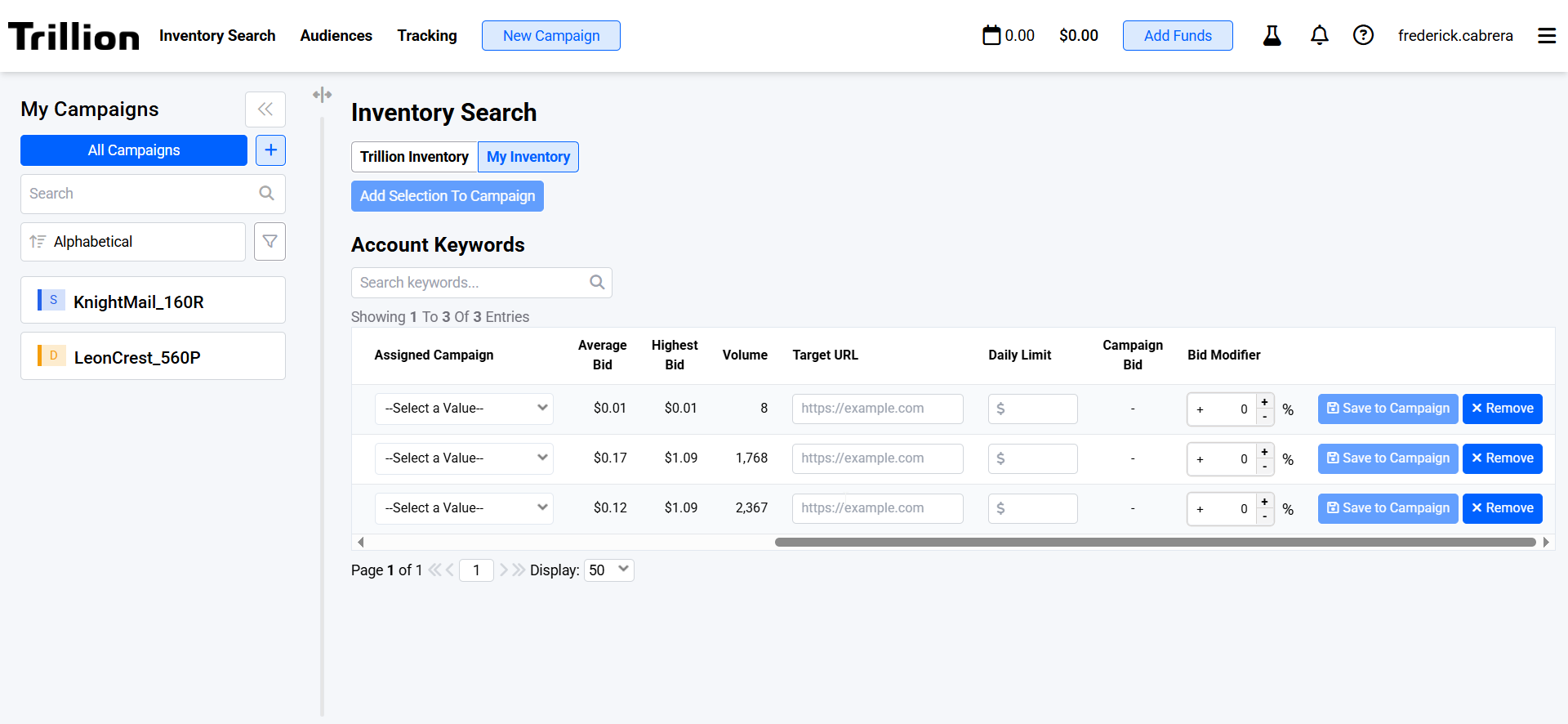
Task: Click the panel resize splitter icon
Action: coord(323,95)
